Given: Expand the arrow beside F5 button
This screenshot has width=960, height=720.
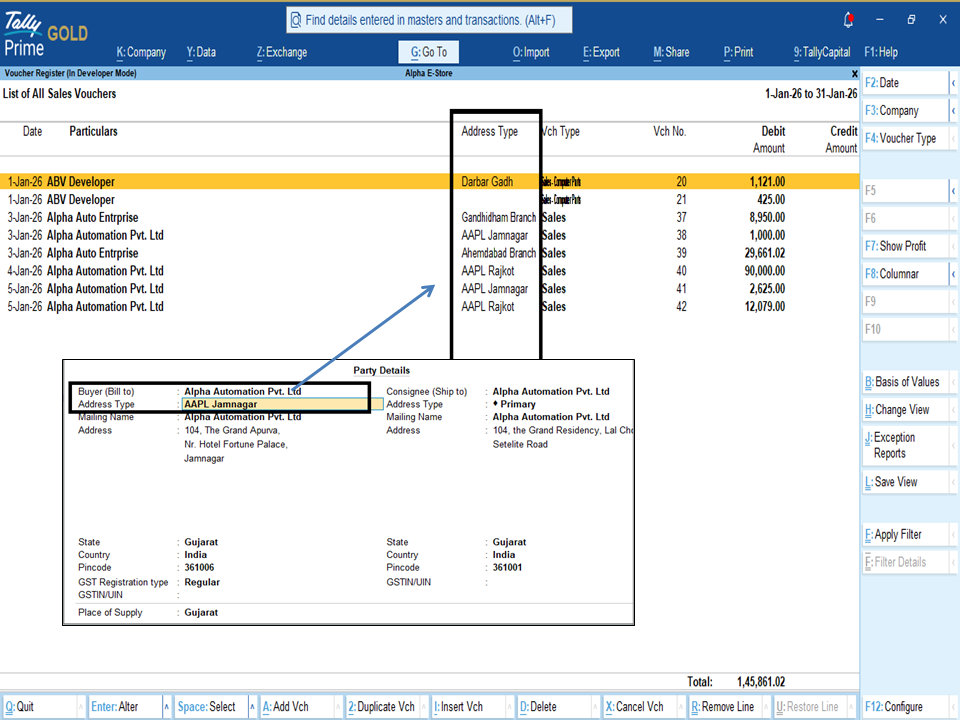Looking at the screenshot, I should 953,190.
